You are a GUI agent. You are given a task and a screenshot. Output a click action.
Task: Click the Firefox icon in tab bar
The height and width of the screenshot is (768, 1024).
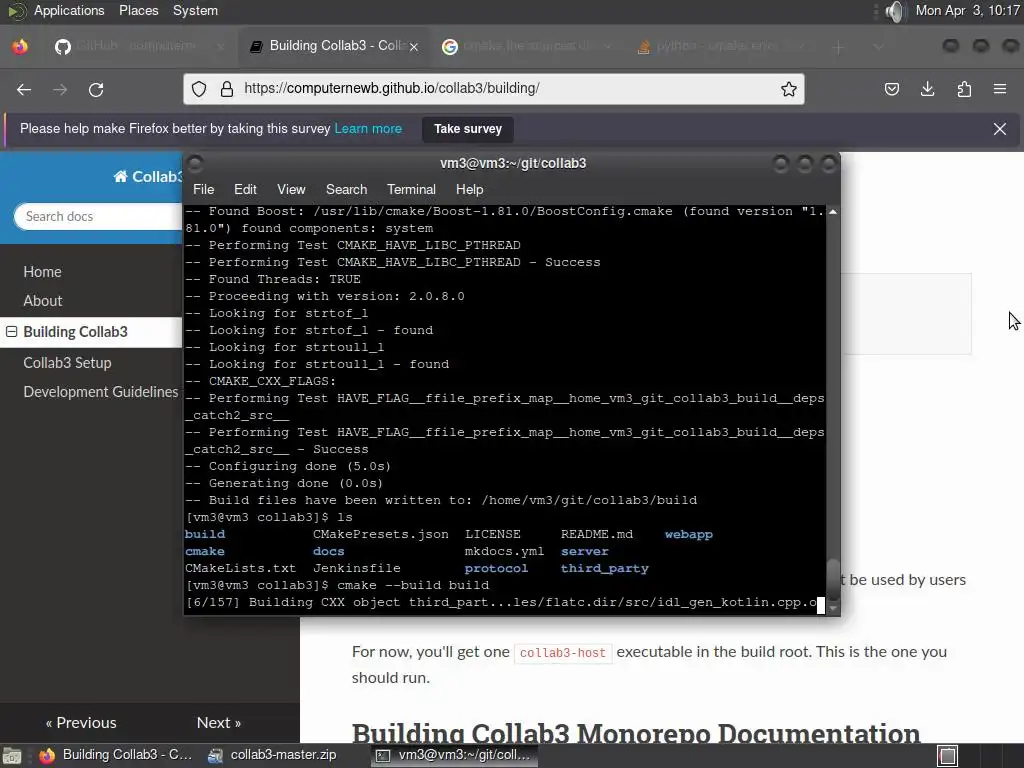pos(20,46)
